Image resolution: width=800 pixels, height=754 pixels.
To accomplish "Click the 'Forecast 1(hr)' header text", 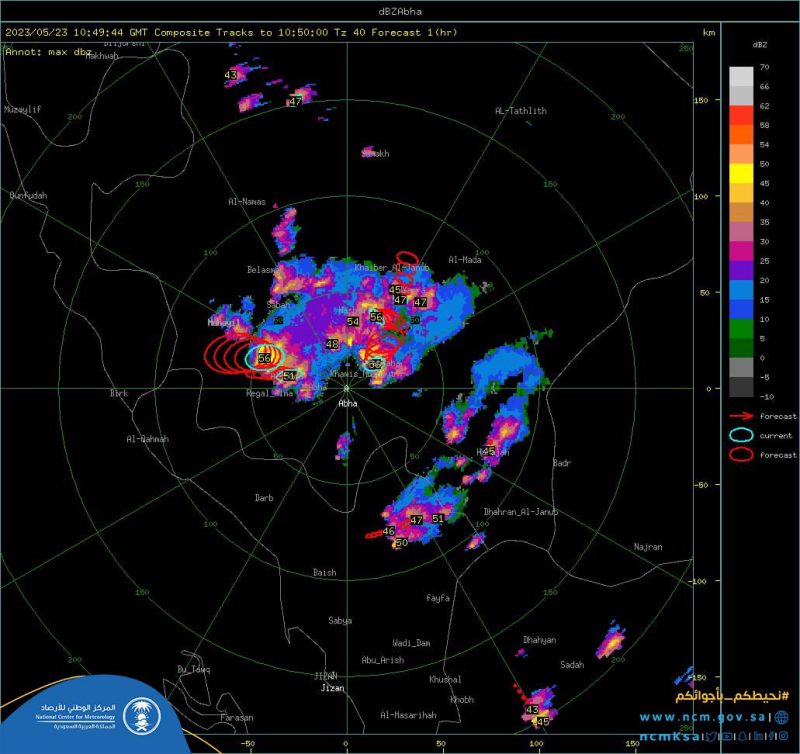I will point(414,32).
